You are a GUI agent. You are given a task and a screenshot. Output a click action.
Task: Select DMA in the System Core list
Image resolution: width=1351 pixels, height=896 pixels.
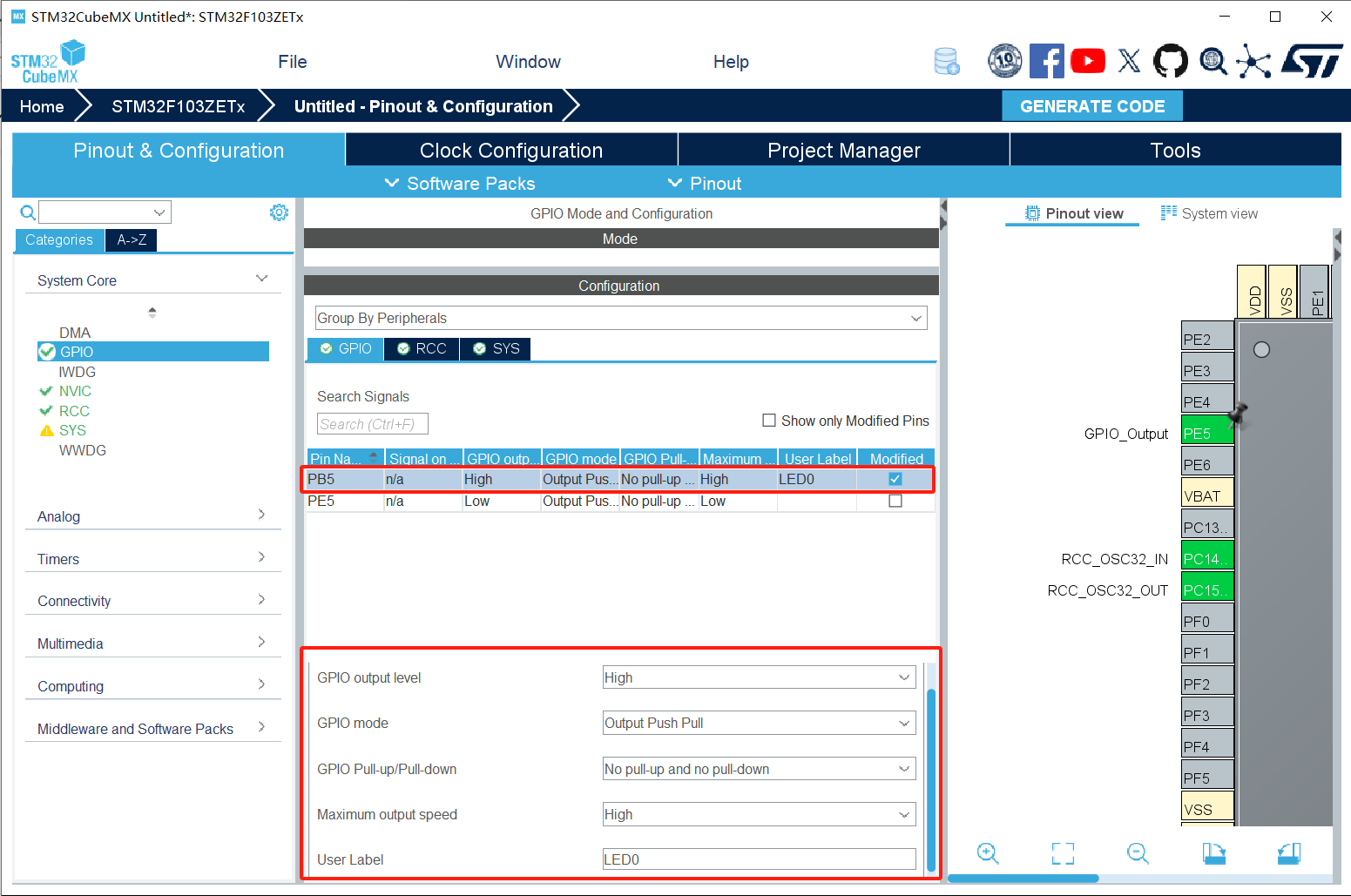(75, 333)
